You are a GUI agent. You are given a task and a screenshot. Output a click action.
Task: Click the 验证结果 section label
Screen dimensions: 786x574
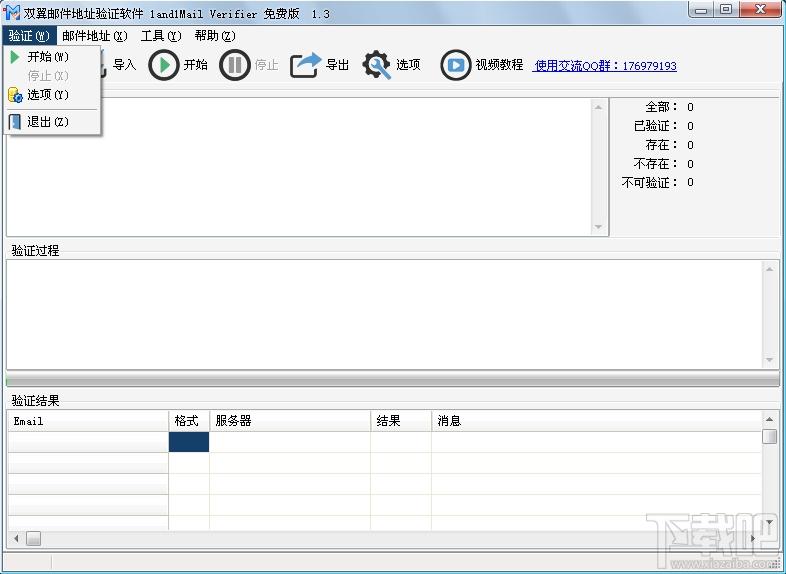35,401
